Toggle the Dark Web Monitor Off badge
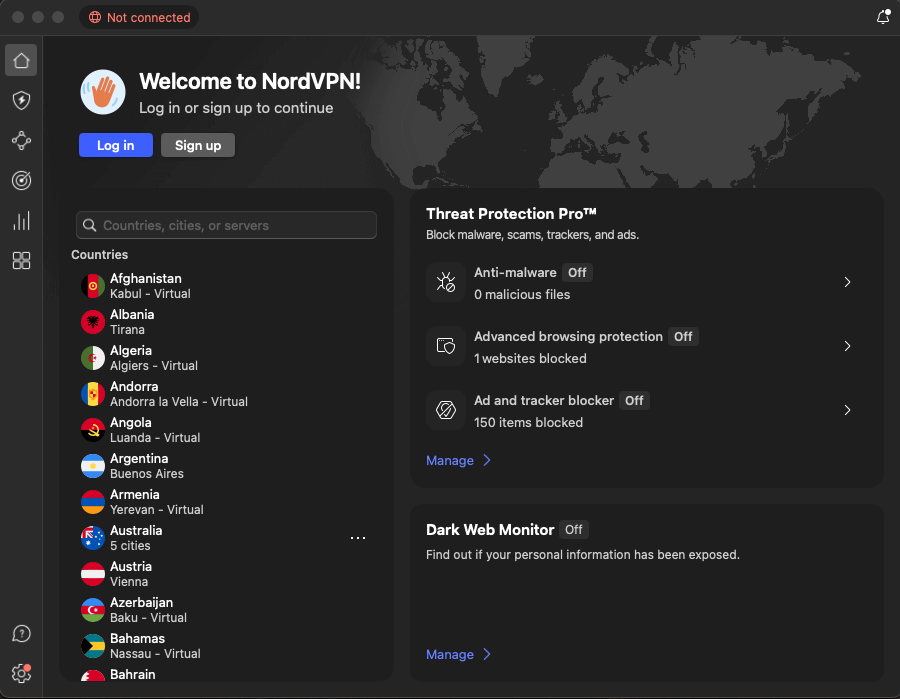The width and height of the screenshot is (900, 699). 573,530
